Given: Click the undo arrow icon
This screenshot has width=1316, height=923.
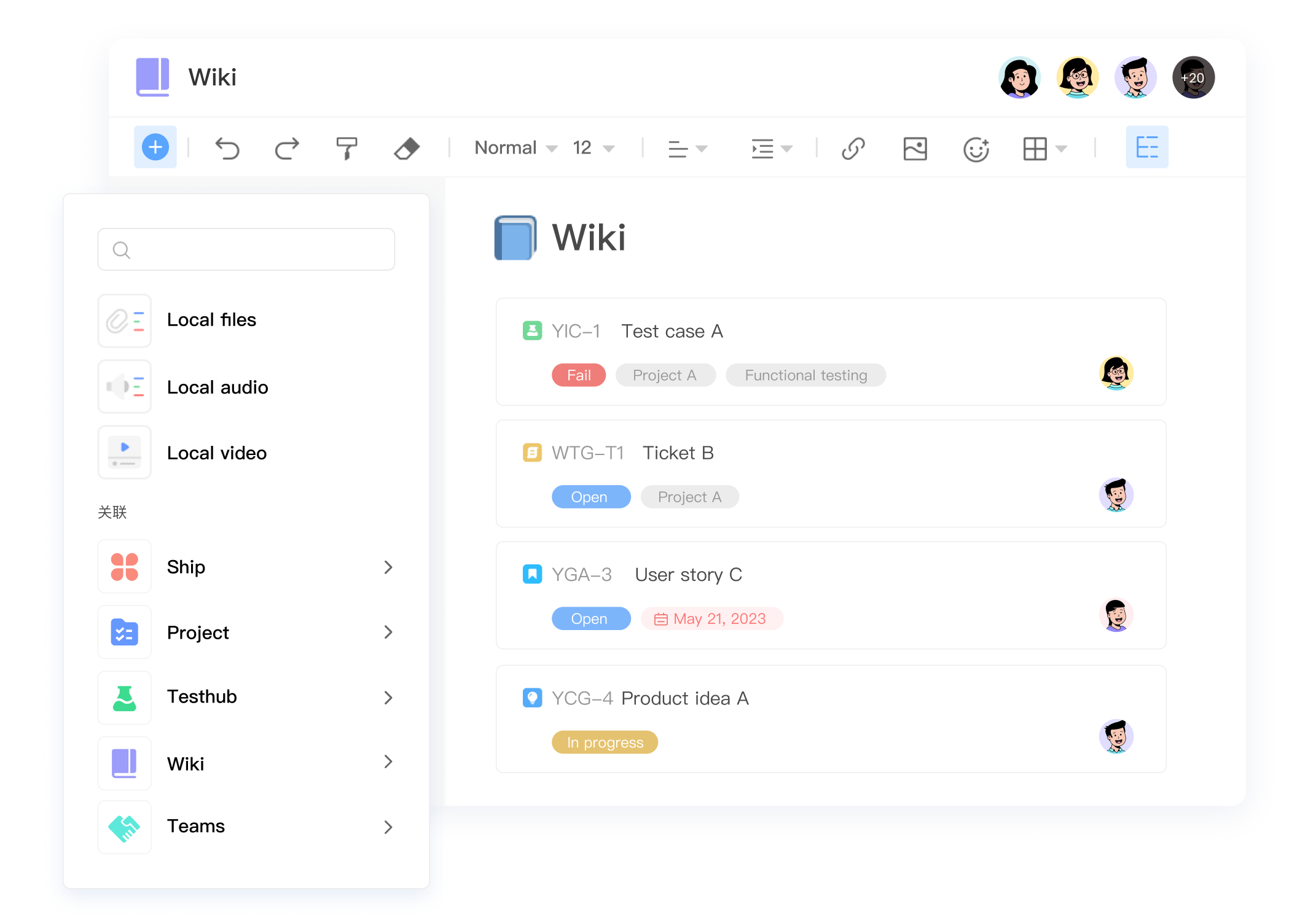Looking at the screenshot, I should (227, 148).
